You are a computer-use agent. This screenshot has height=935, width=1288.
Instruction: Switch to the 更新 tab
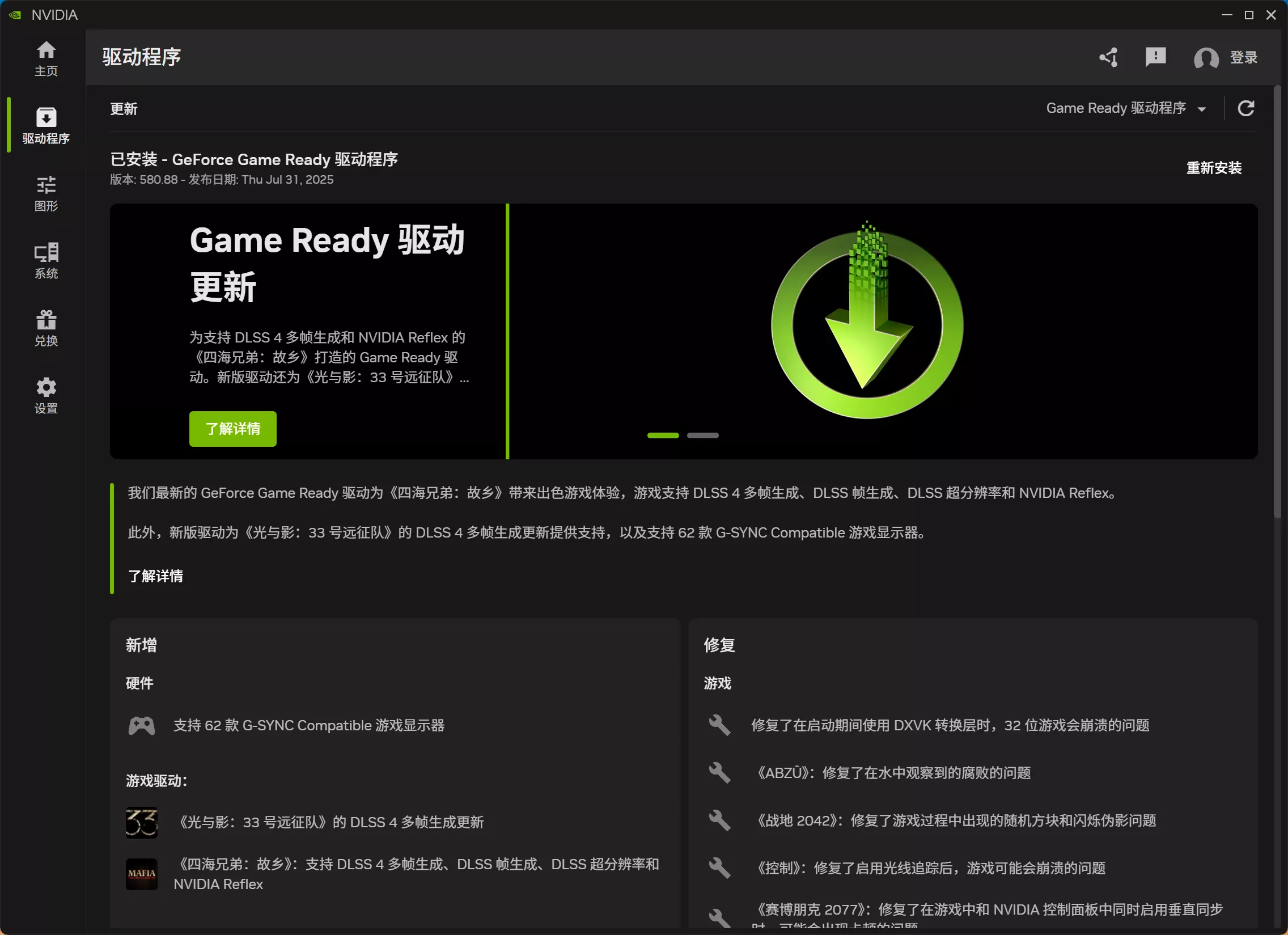[124, 108]
